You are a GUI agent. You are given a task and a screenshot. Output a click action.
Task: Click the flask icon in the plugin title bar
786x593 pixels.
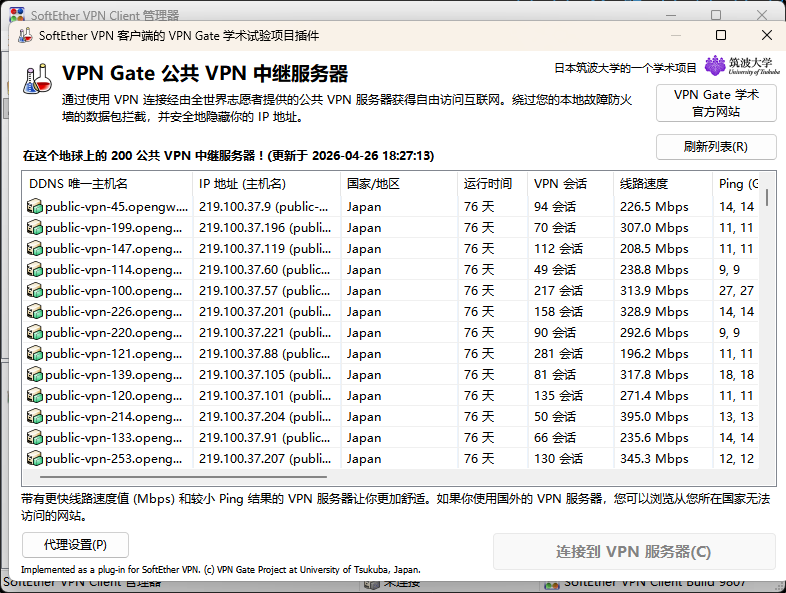click(x=25, y=35)
